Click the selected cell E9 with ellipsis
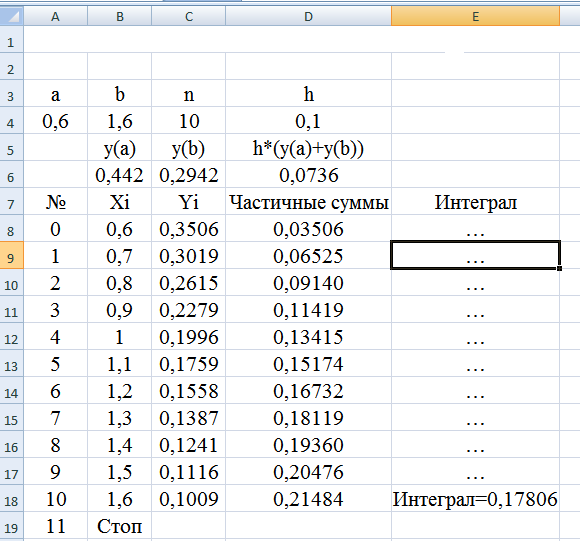Screen dimensions: 580x541 click(475, 256)
